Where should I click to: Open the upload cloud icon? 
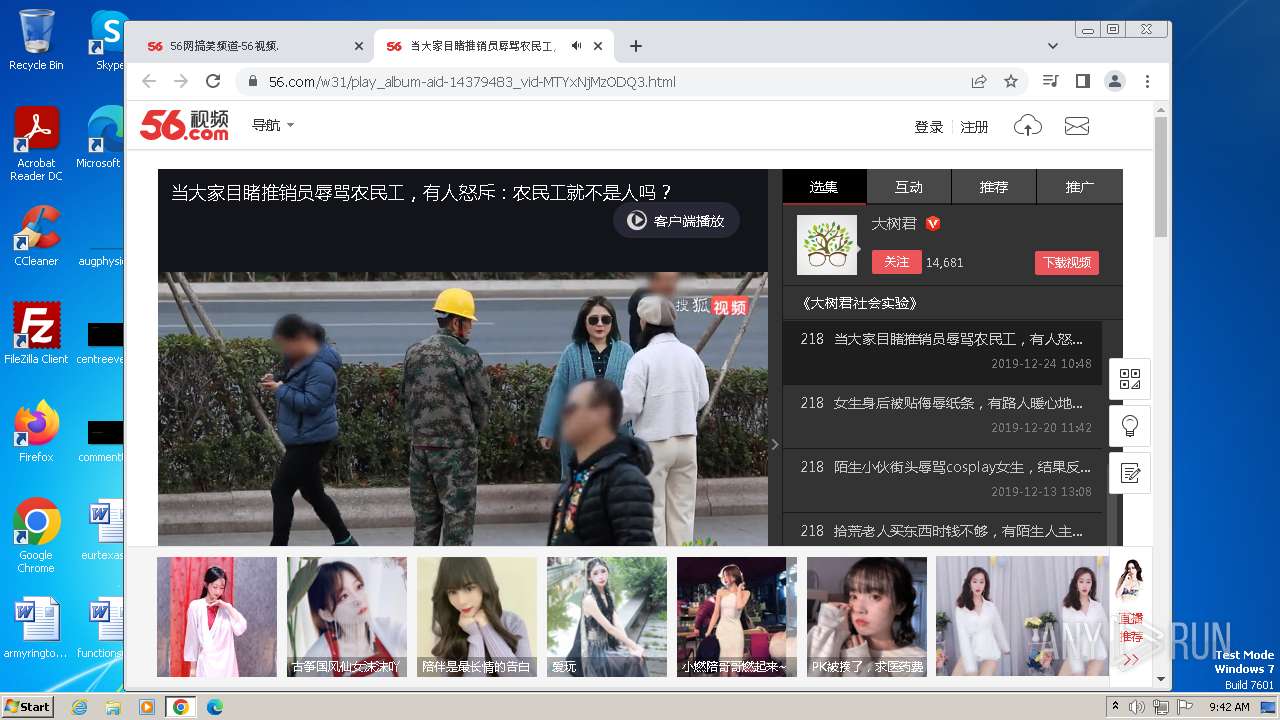point(1028,126)
